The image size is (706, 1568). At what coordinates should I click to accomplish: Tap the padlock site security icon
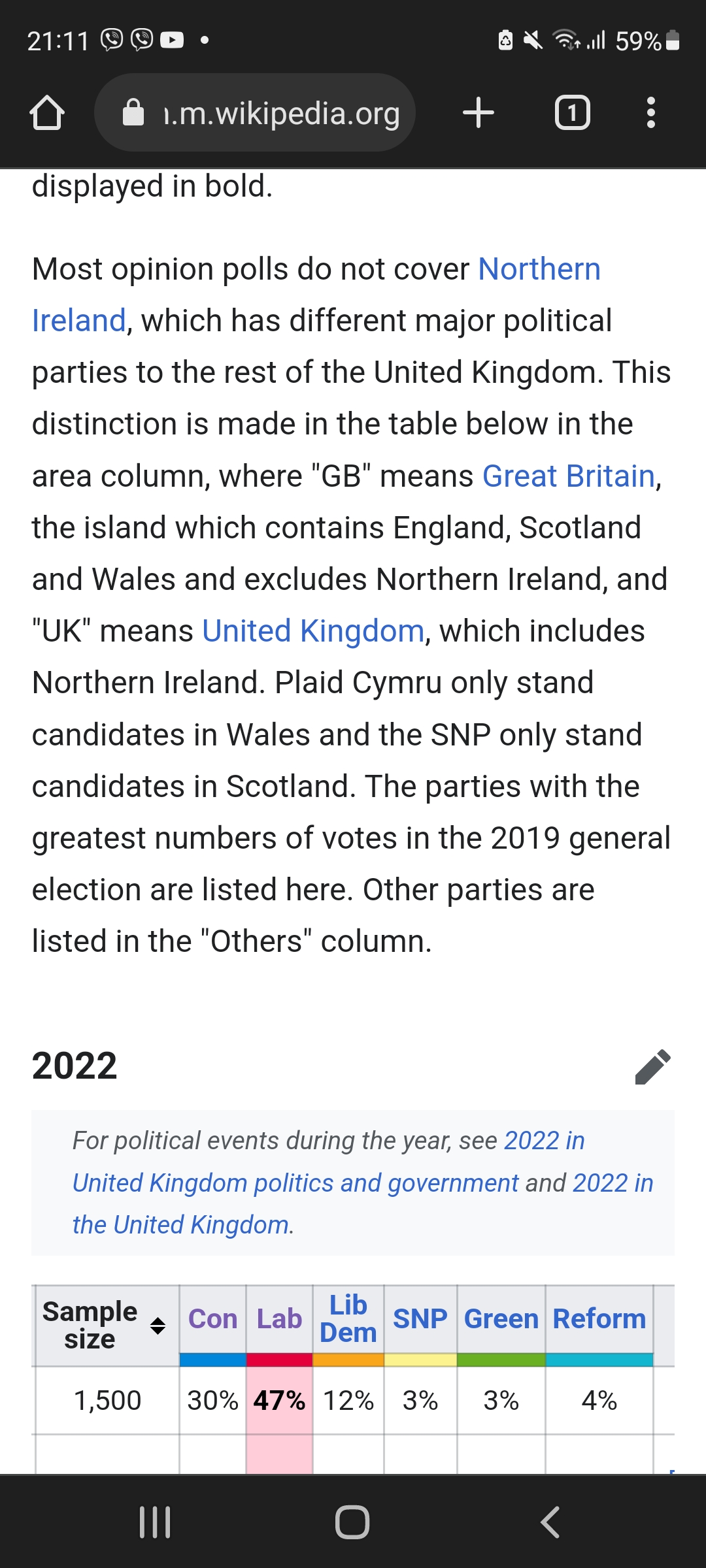[133, 113]
